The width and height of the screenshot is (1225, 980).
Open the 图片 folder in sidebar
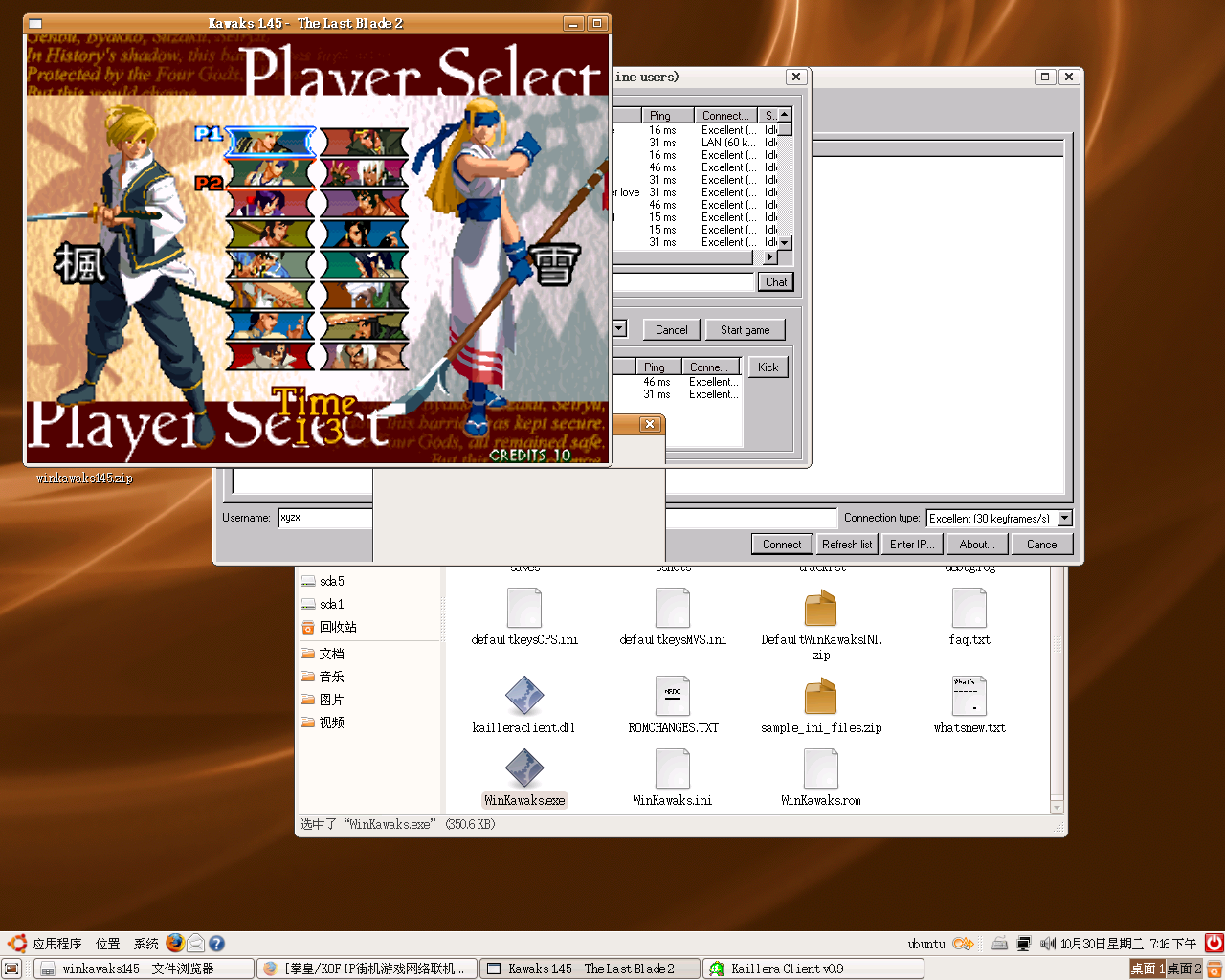point(323,700)
